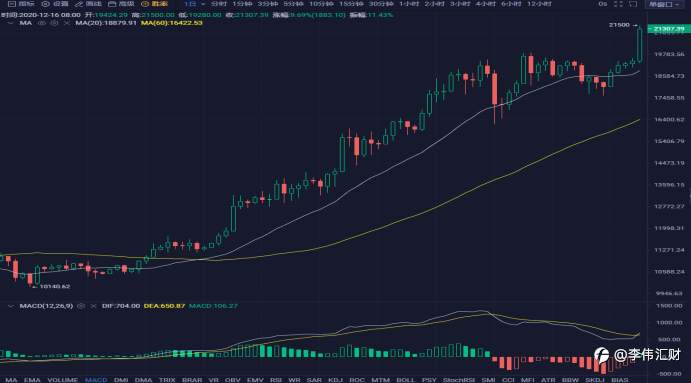Open MA indicator settings gear
The height and width of the screenshot is (383, 691).
[54, 23]
